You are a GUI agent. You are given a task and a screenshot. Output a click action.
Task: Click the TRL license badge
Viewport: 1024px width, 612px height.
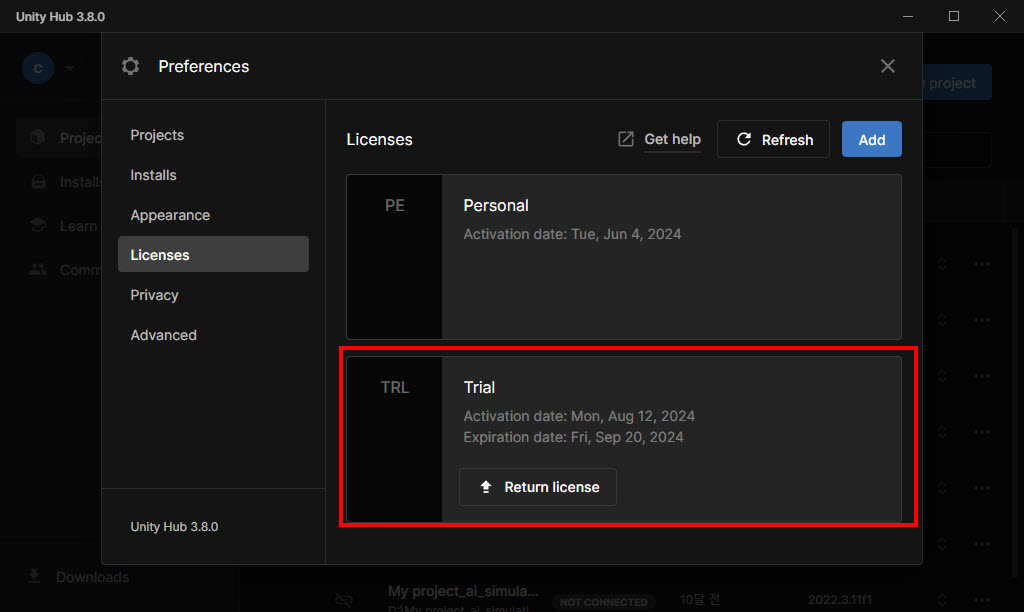point(394,387)
